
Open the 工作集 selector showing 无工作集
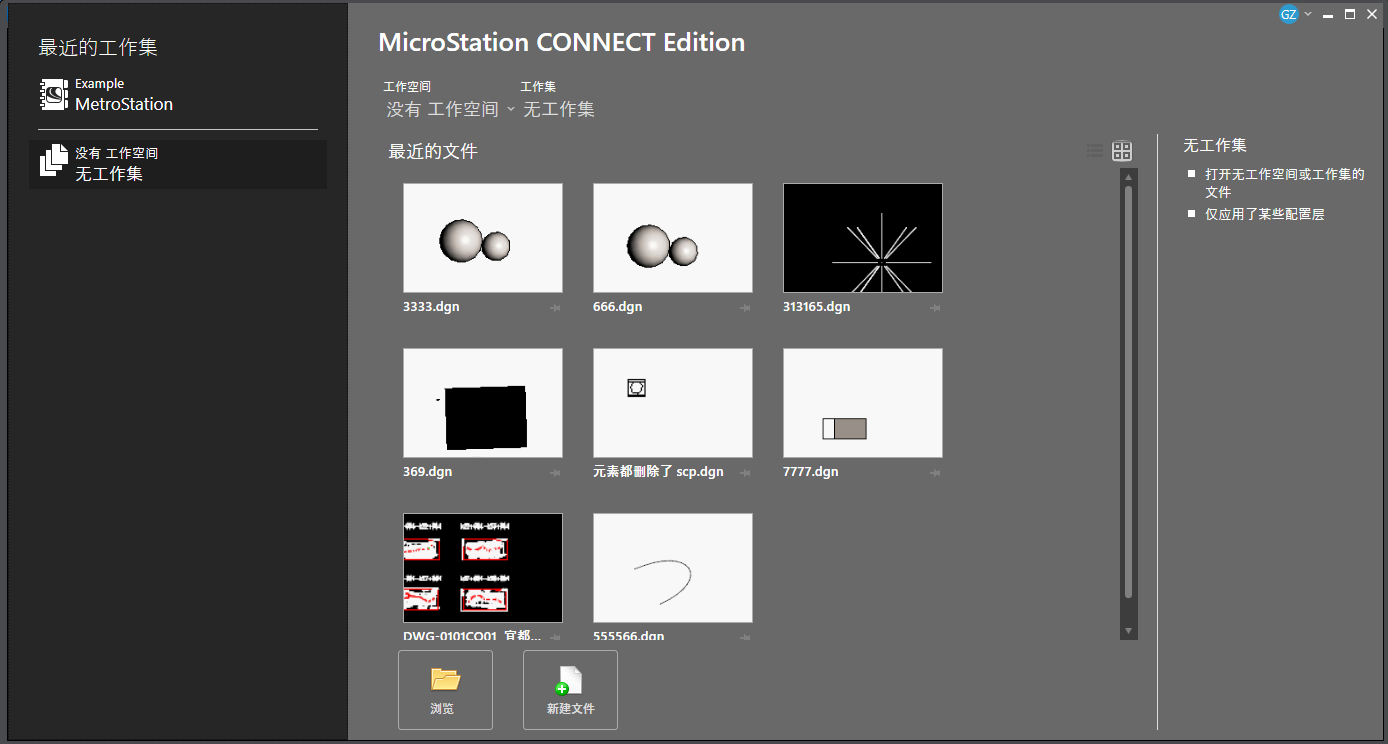point(559,109)
